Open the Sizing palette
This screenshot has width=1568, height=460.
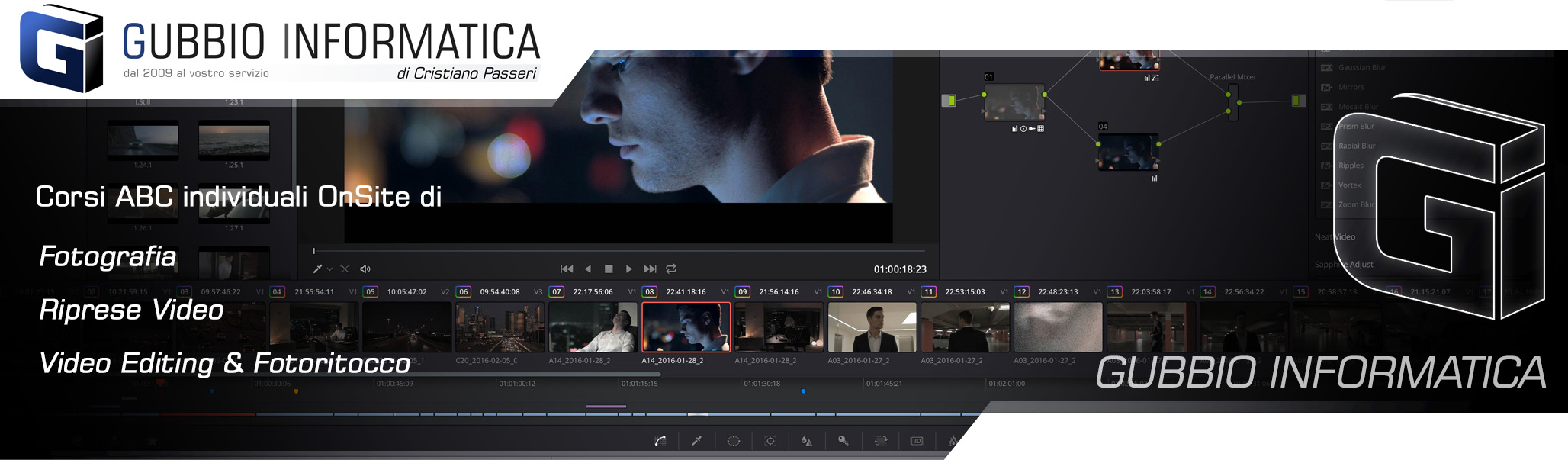880,441
